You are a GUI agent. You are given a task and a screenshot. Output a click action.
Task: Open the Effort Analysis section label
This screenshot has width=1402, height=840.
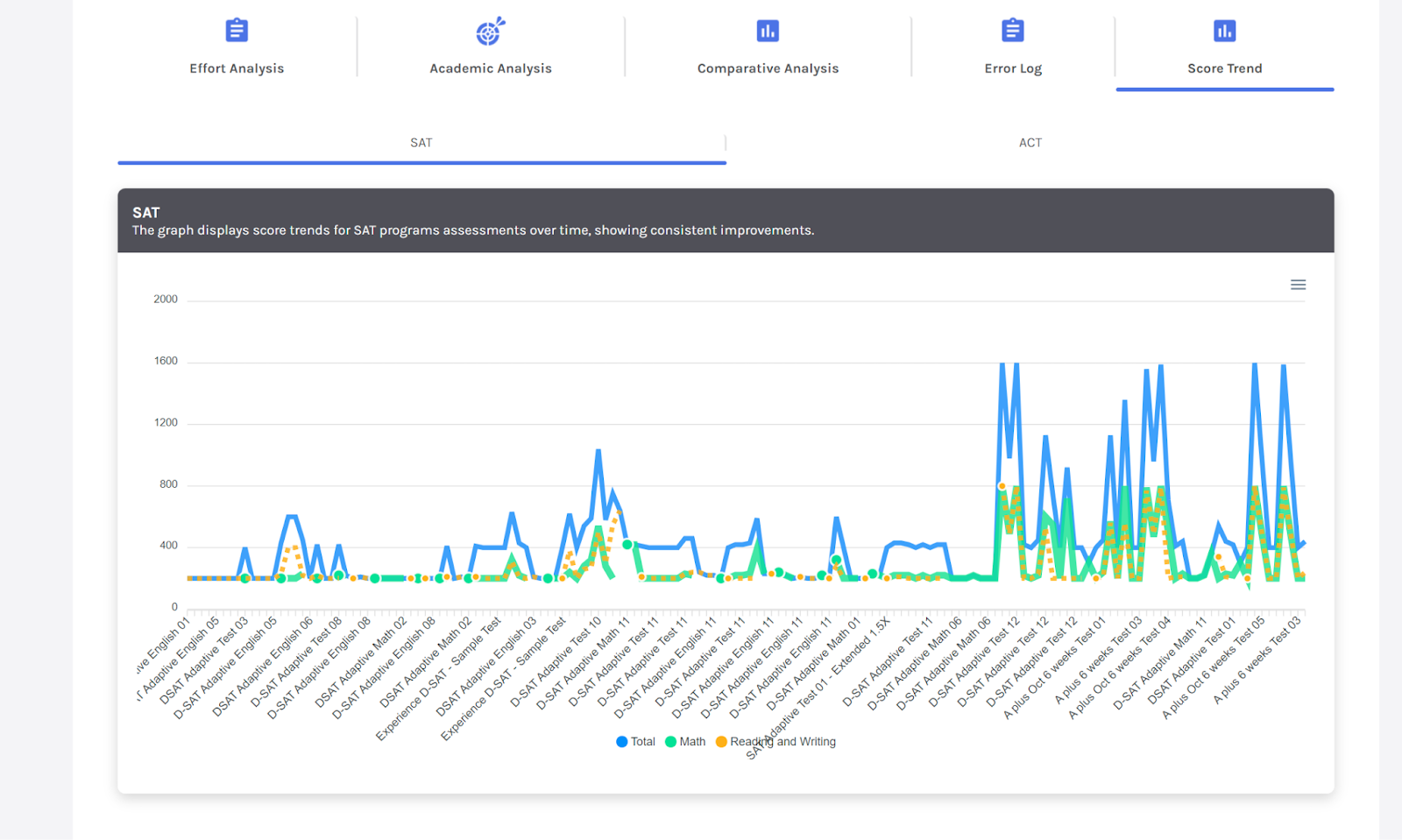[x=237, y=68]
